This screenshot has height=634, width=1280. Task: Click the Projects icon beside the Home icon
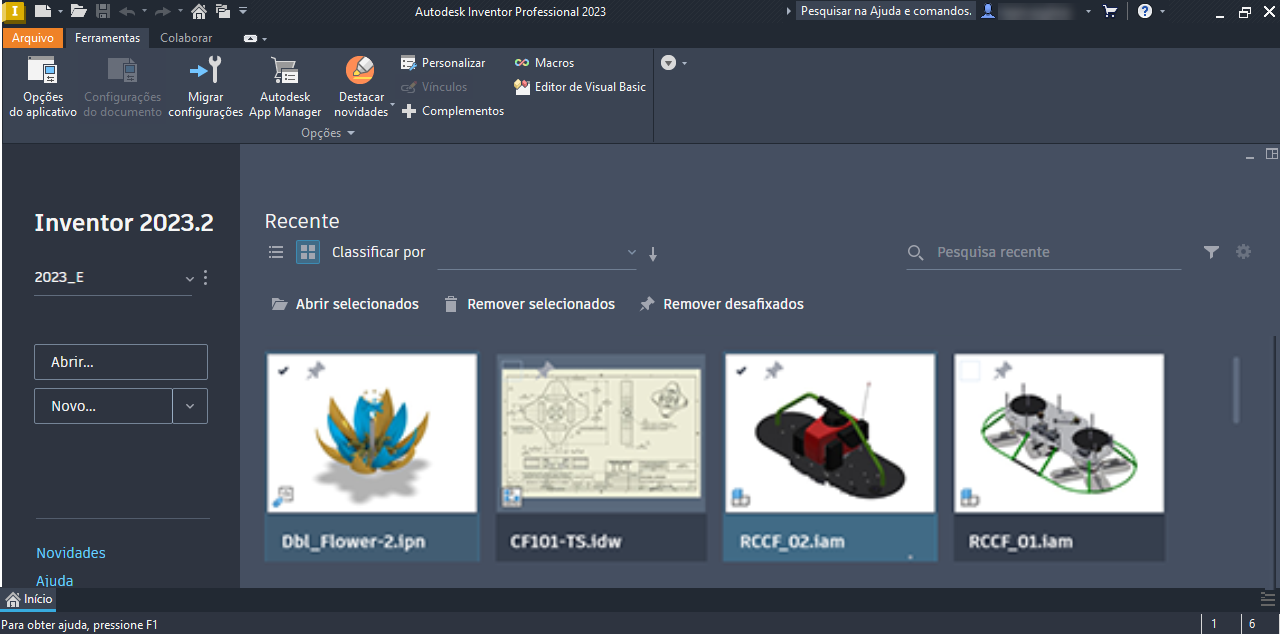(222, 12)
